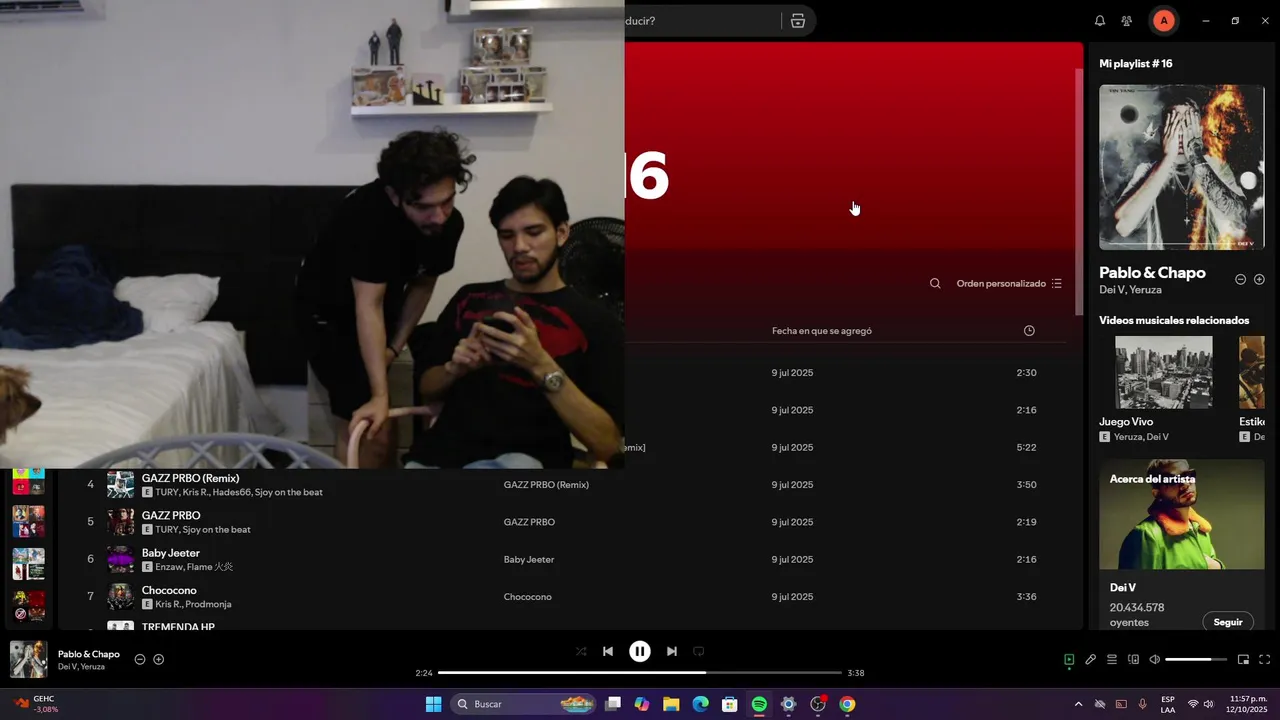1280x720 pixels.
Task: Click the Seguir button for Dei V
Action: (1228, 622)
